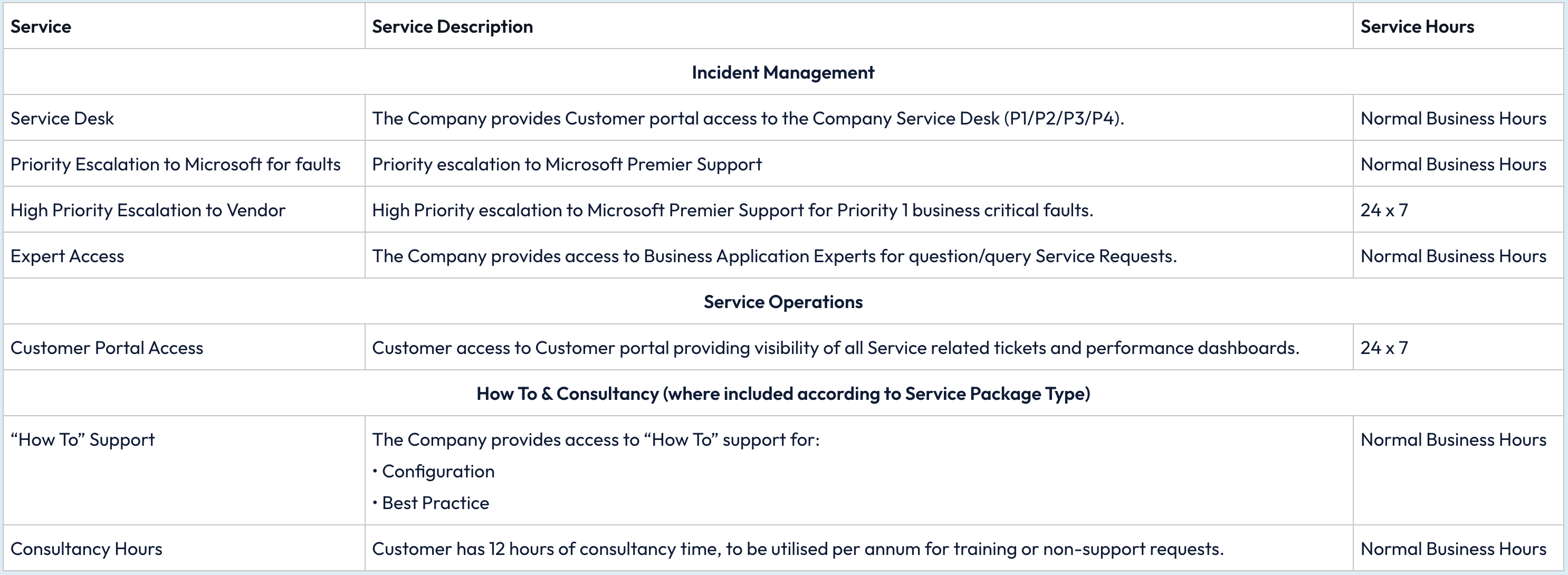Select the Consultancy Hours row label
The image size is (1568, 575).
pos(87,549)
